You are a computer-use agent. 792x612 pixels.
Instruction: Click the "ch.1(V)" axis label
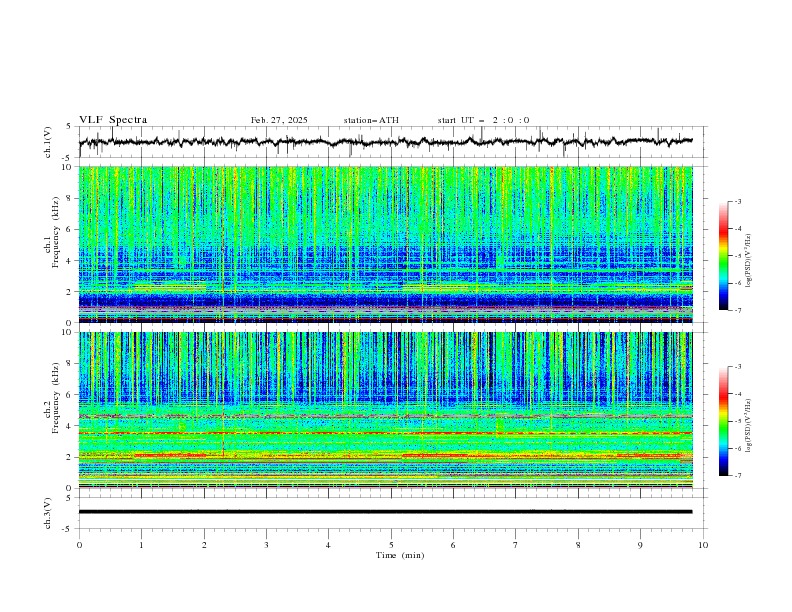click(x=48, y=142)
